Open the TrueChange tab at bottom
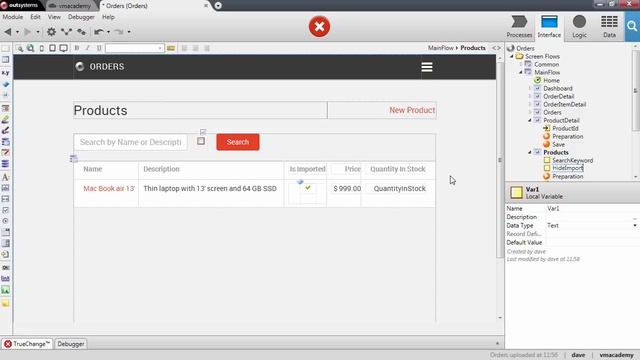The height and width of the screenshot is (360, 640). pyautogui.click(x=27, y=344)
